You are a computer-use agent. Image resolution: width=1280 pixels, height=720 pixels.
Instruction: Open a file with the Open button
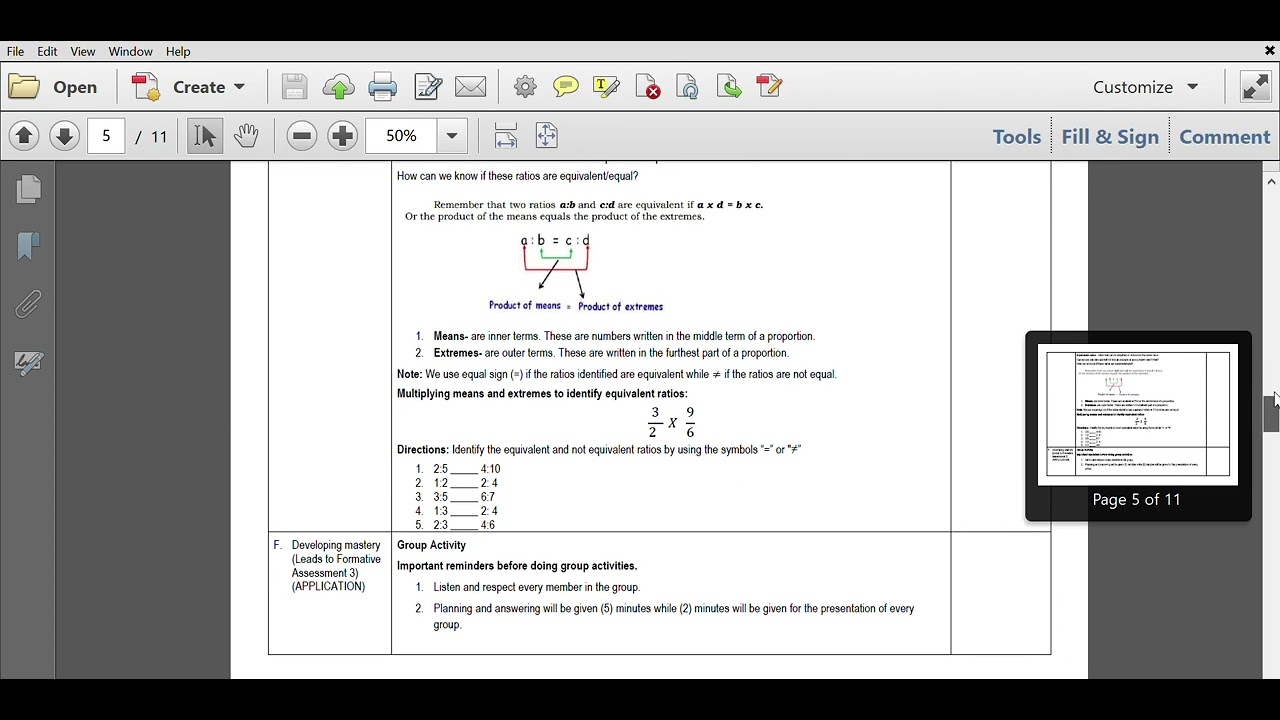54,87
